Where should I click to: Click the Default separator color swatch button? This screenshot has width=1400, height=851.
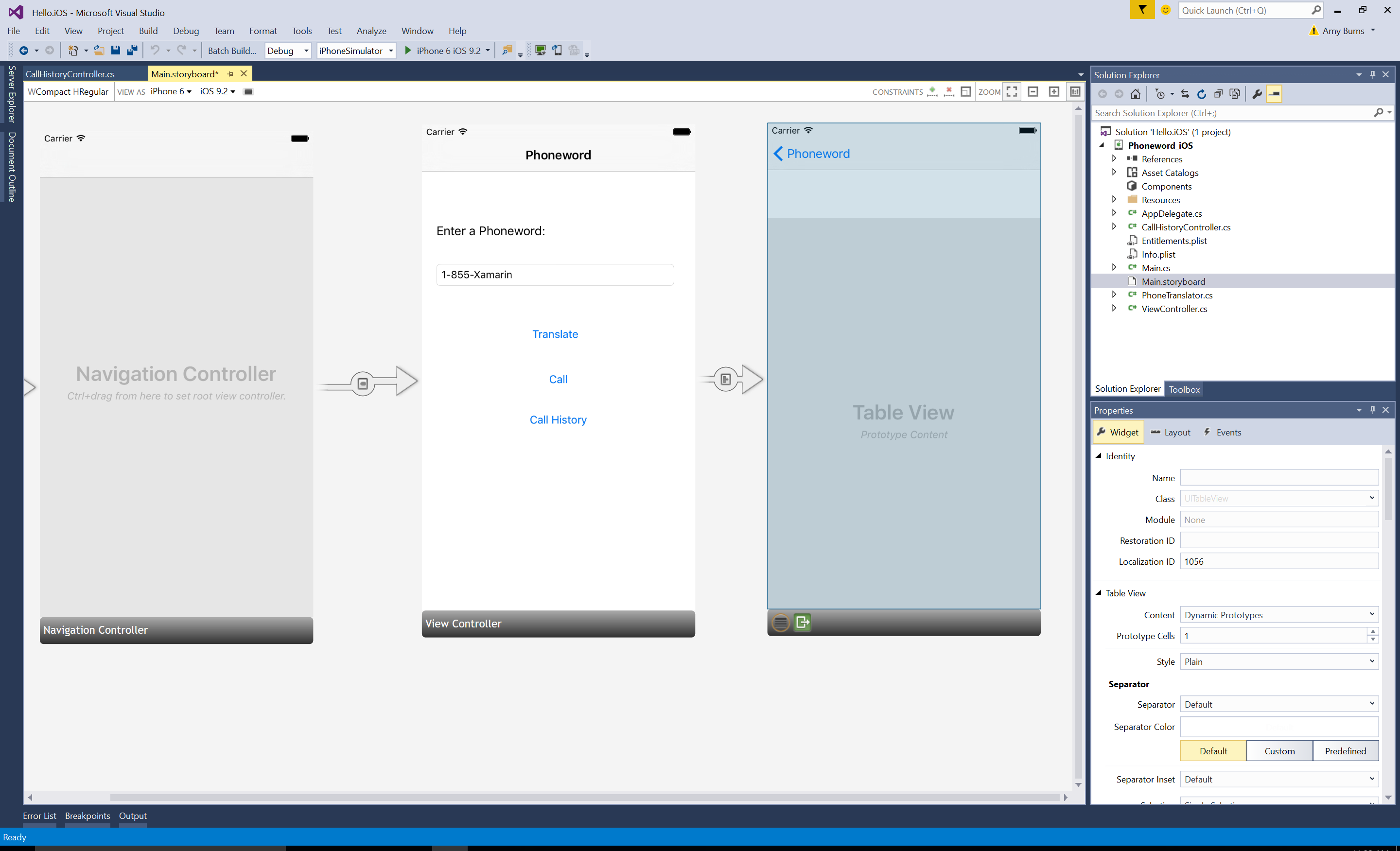[1213, 751]
